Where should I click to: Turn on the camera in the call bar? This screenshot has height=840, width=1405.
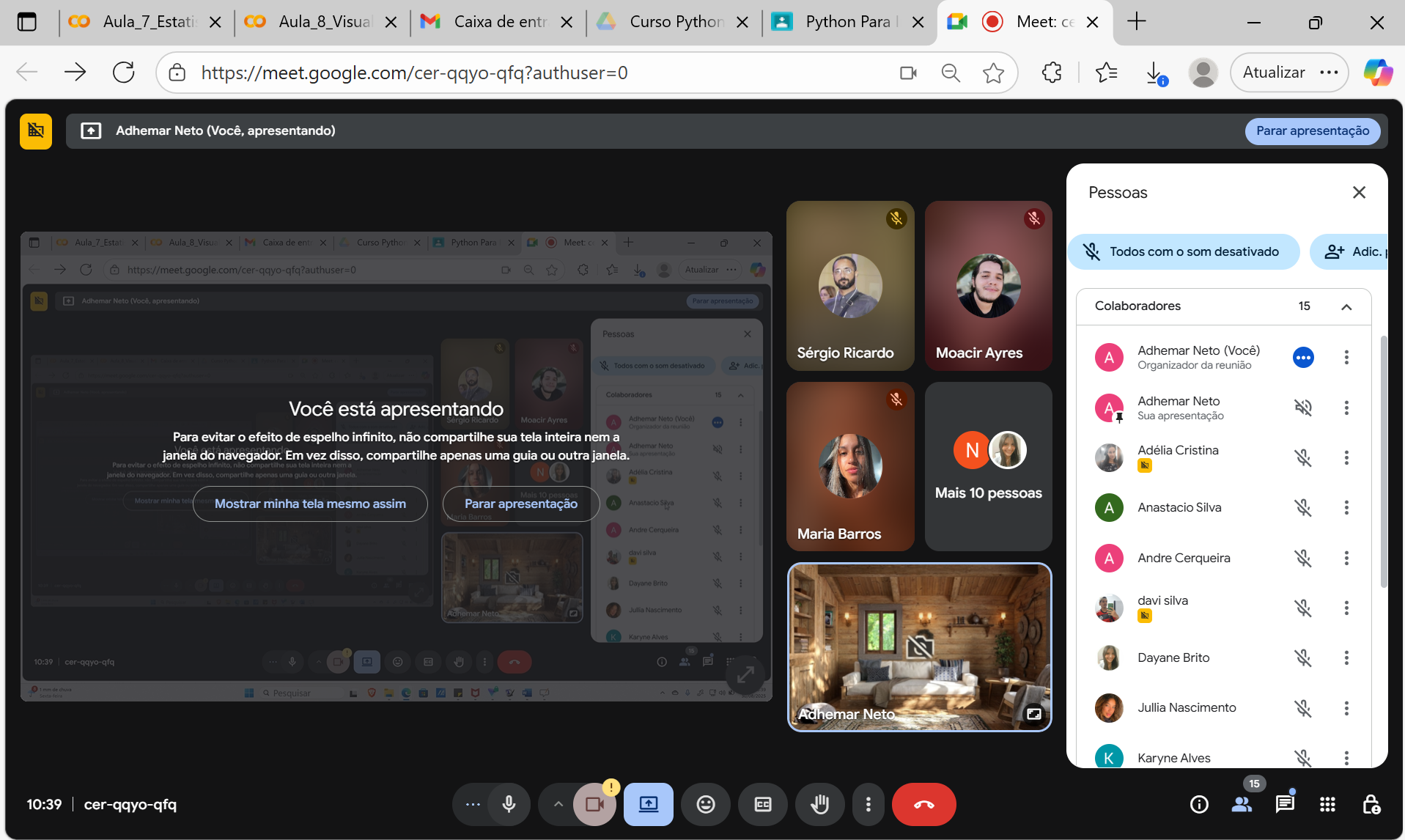[594, 805]
